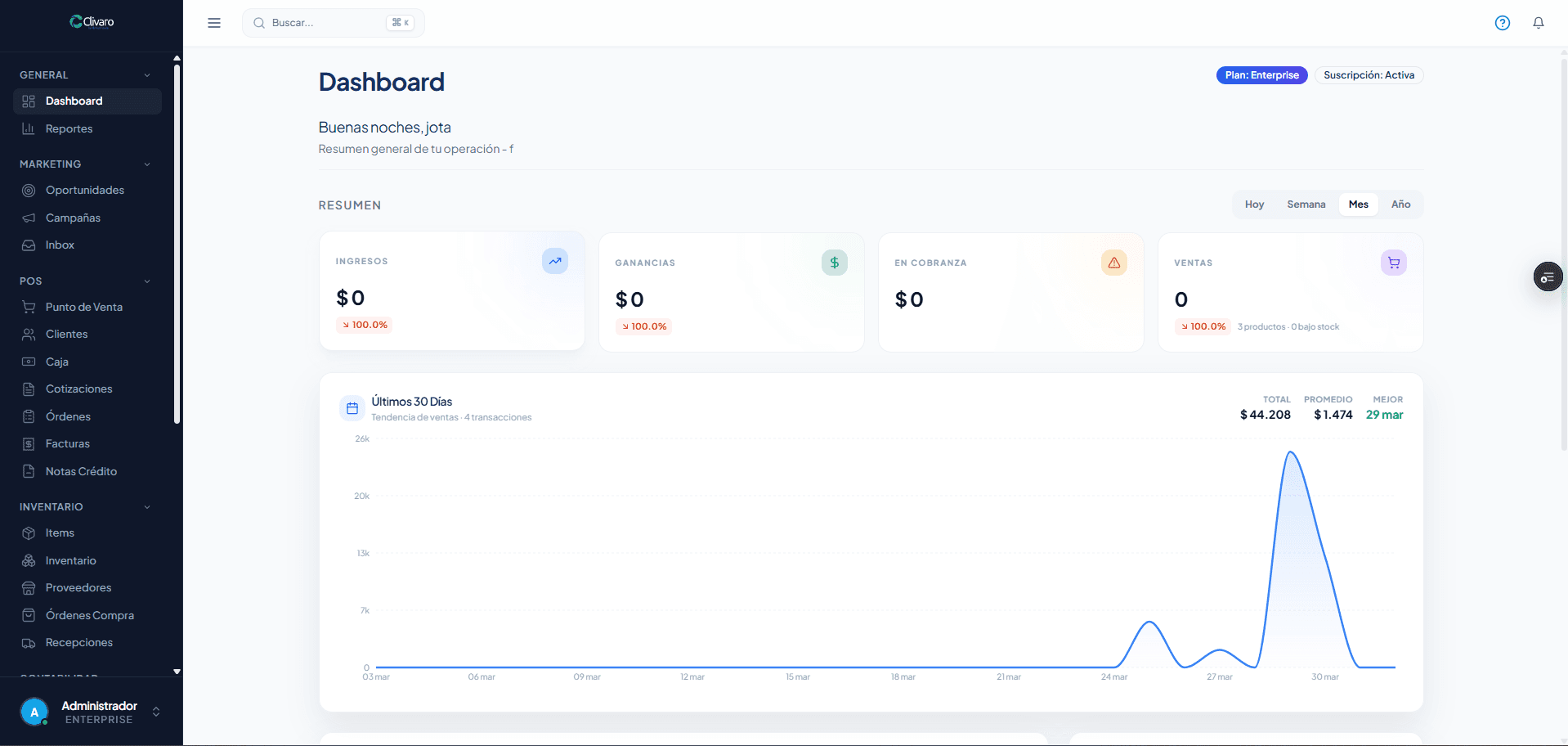The image size is (1568, 746).
Task: Switch summary period to Semana
Action: click(1306, 204)
